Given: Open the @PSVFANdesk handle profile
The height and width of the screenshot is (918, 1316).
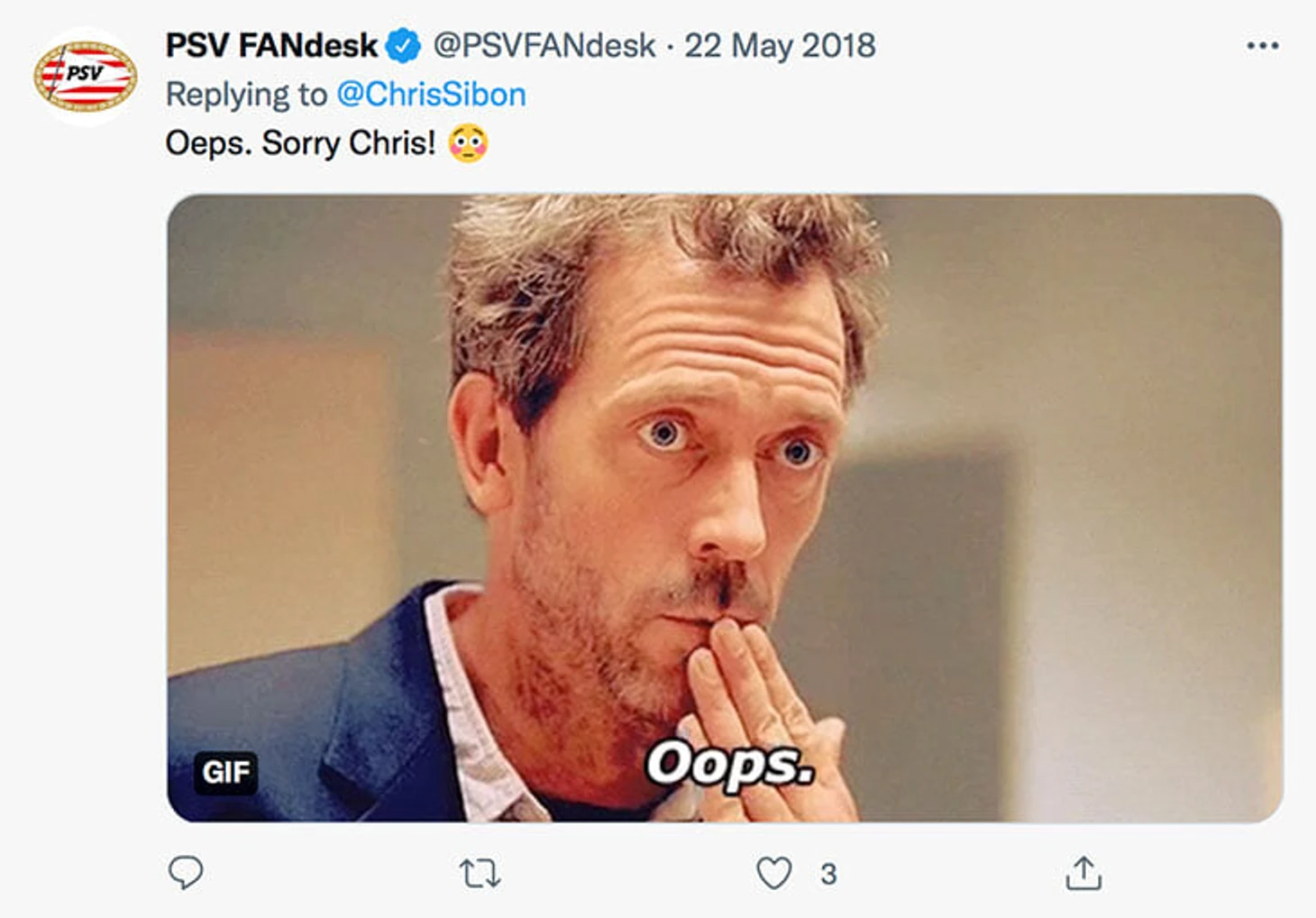Looking at the screenshot, I should 544,46.
